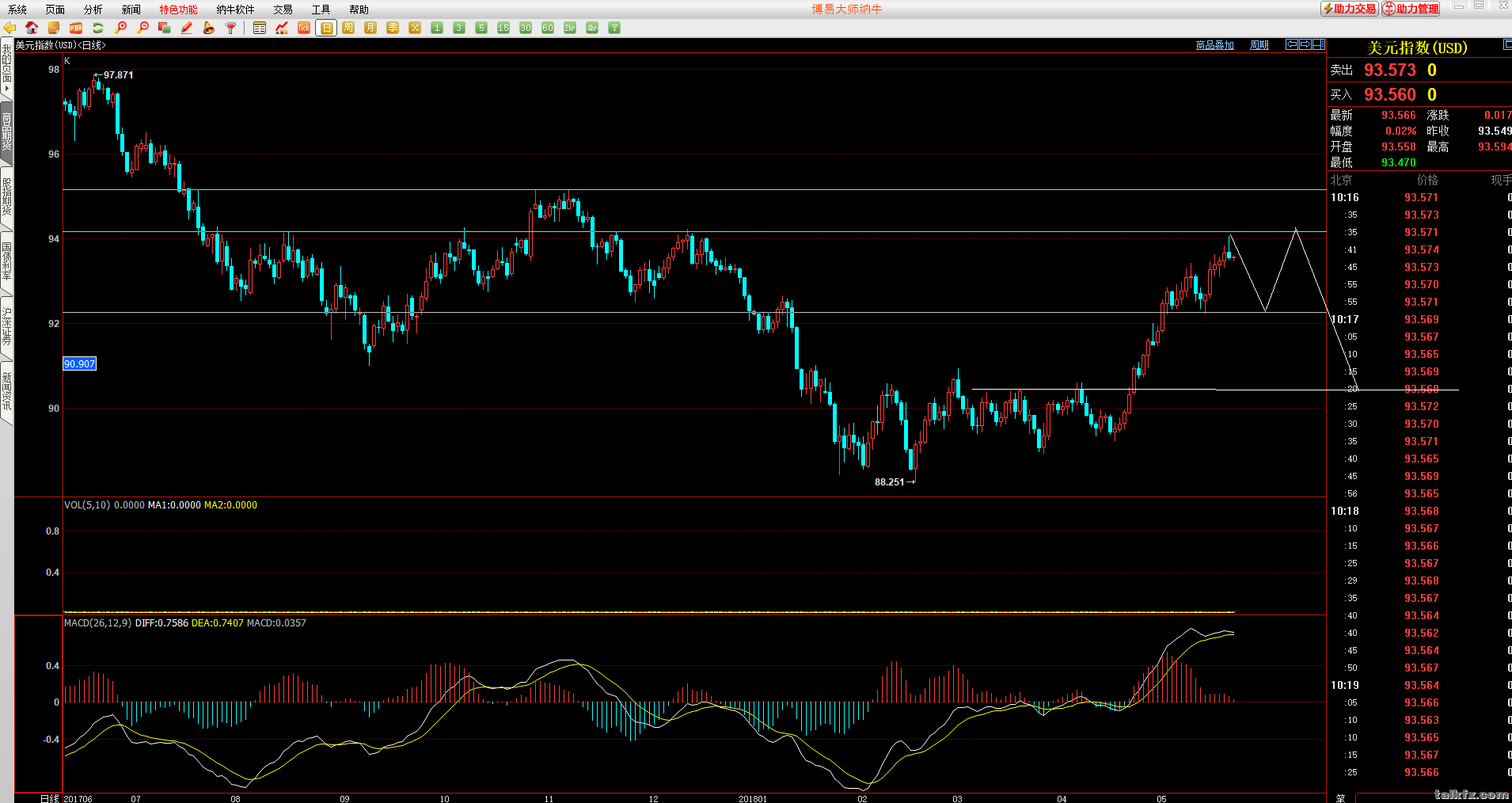Select the red pencil drawing tool

[x=187, y=28]
